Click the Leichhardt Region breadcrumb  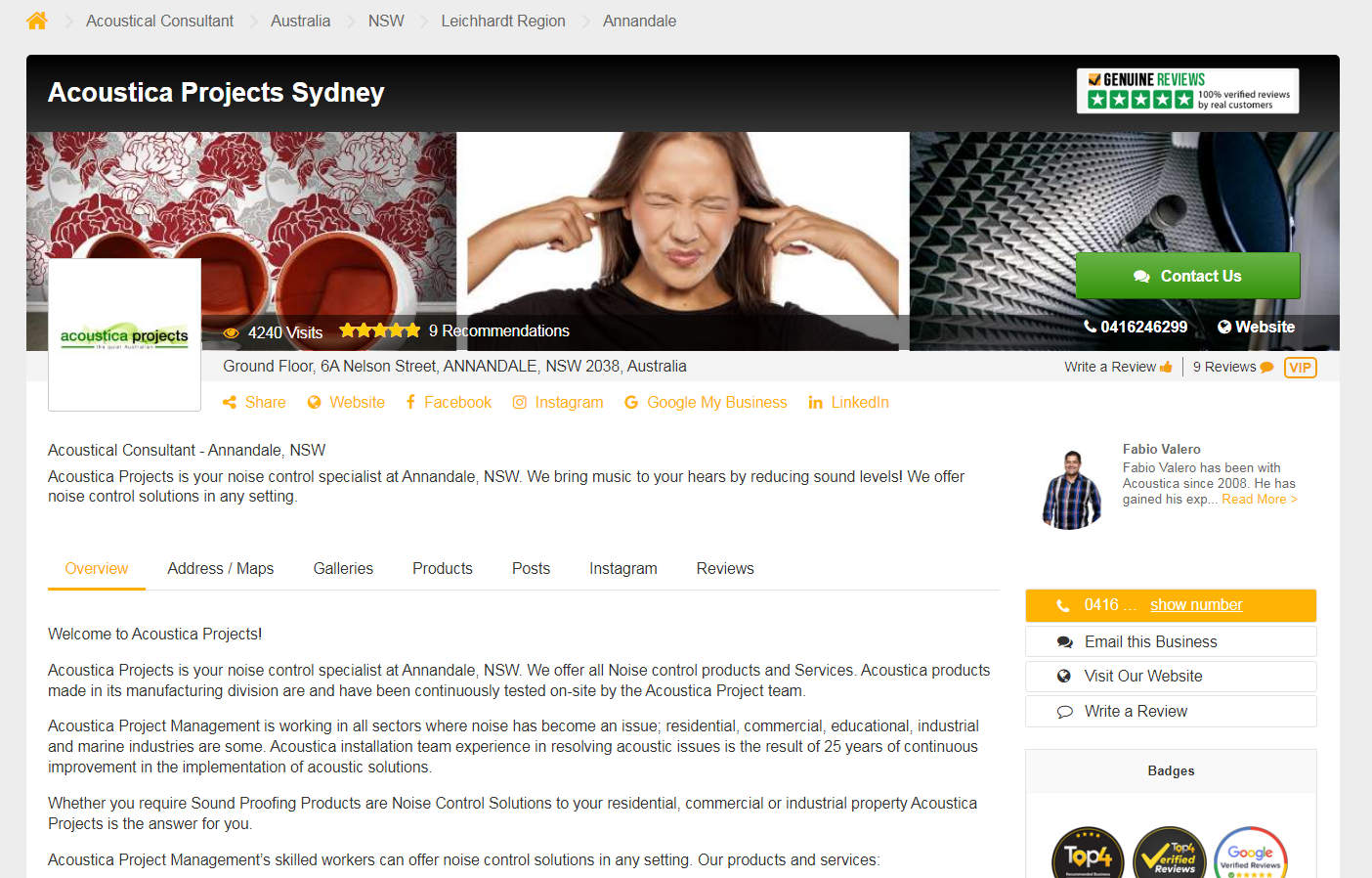(503, 21)
